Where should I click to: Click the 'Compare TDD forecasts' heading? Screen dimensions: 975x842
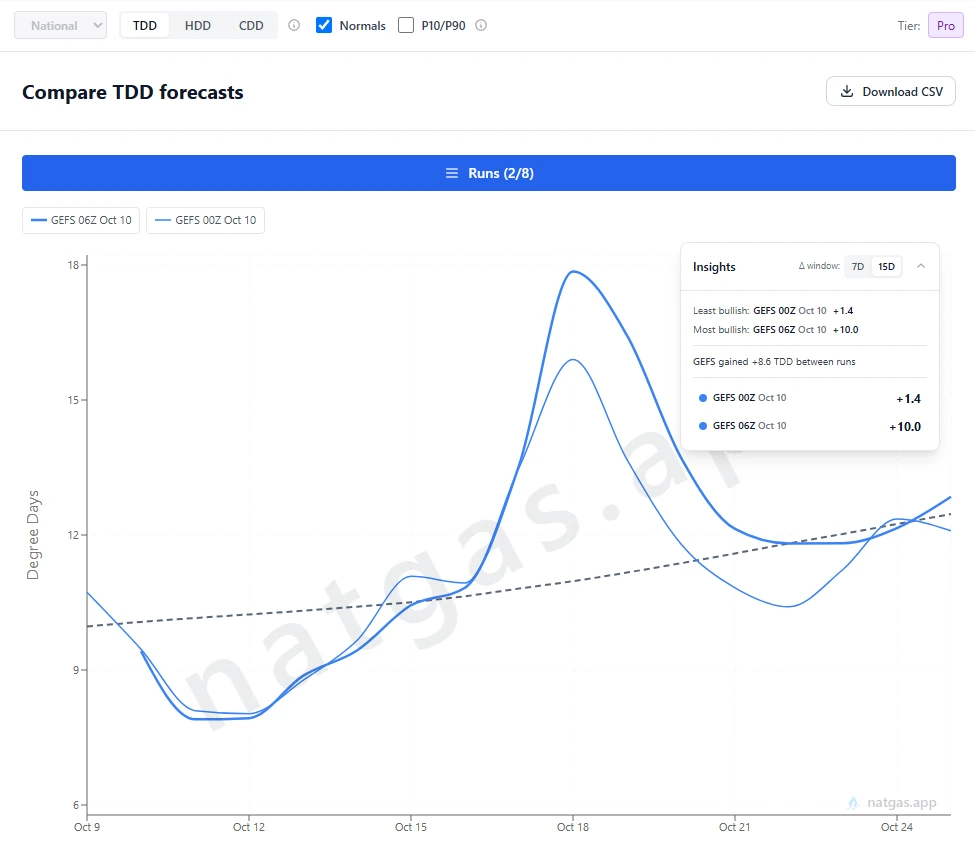click(133, 92)
